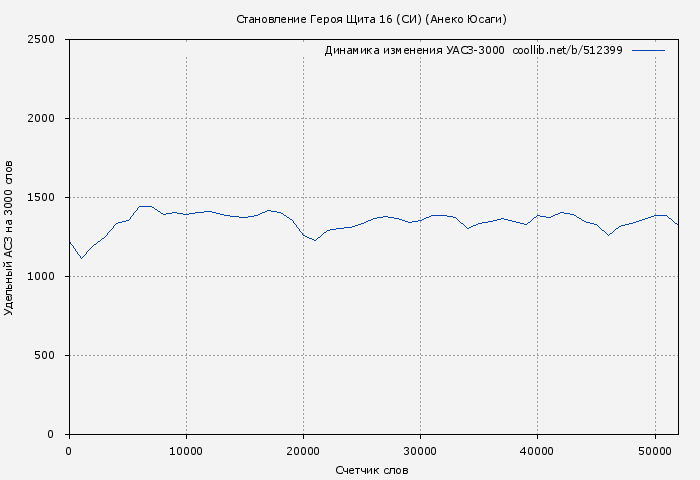This screenshot has height=480, width=700.
Task: Click the 20000 tick label on the x-axis
Action: point(303,451)
